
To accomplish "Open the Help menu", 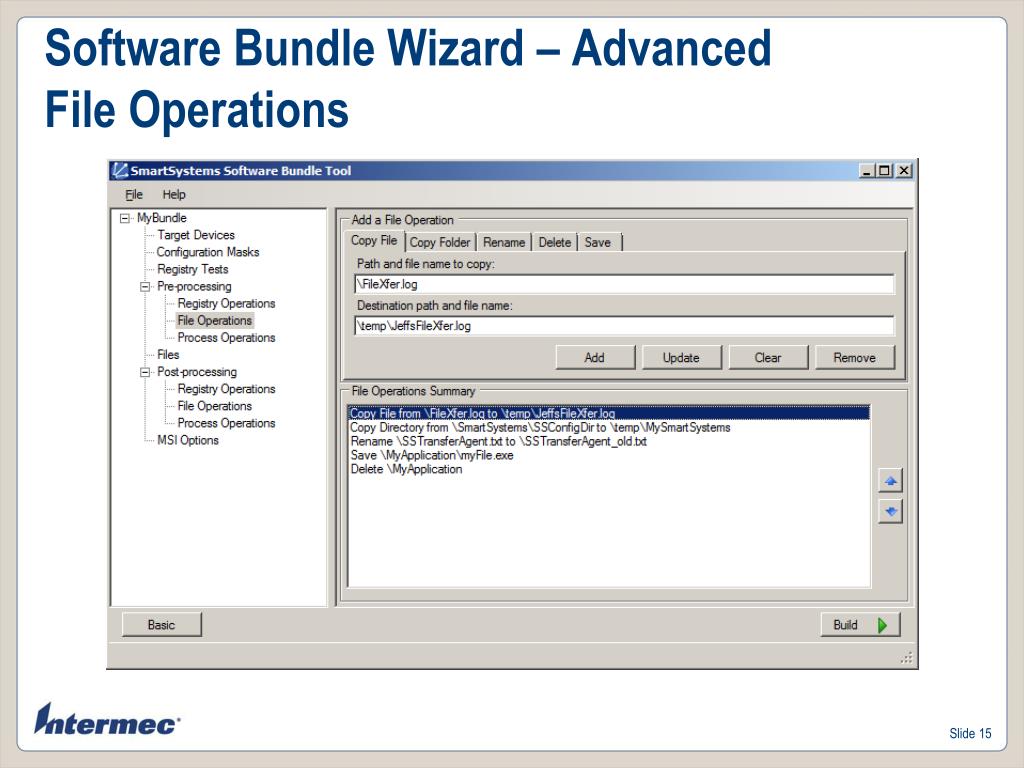I will click(174, 195).
